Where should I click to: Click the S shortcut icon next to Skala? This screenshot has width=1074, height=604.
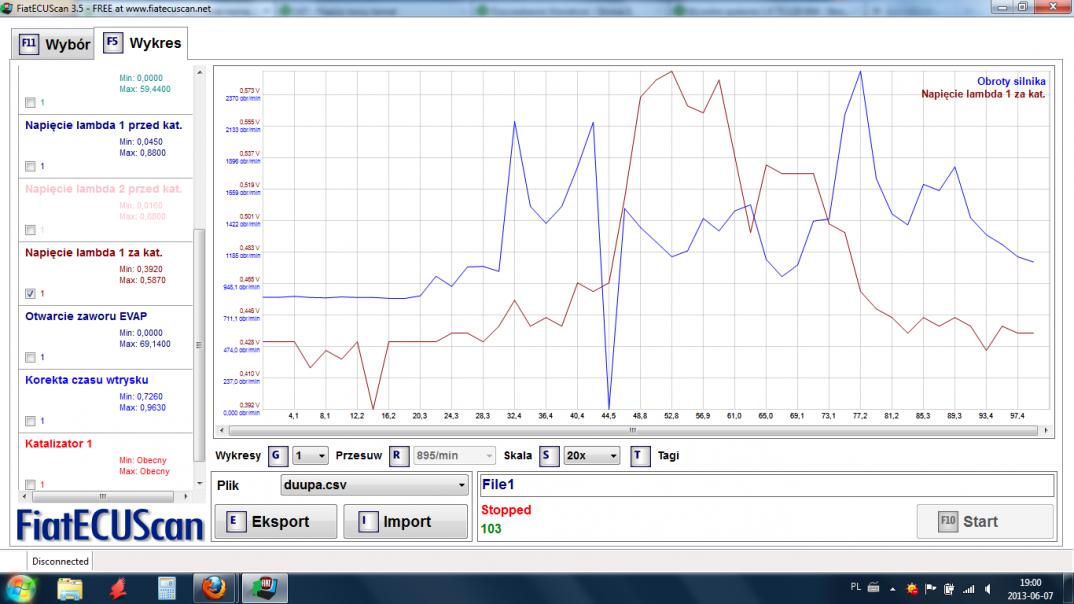click(548, 455)
